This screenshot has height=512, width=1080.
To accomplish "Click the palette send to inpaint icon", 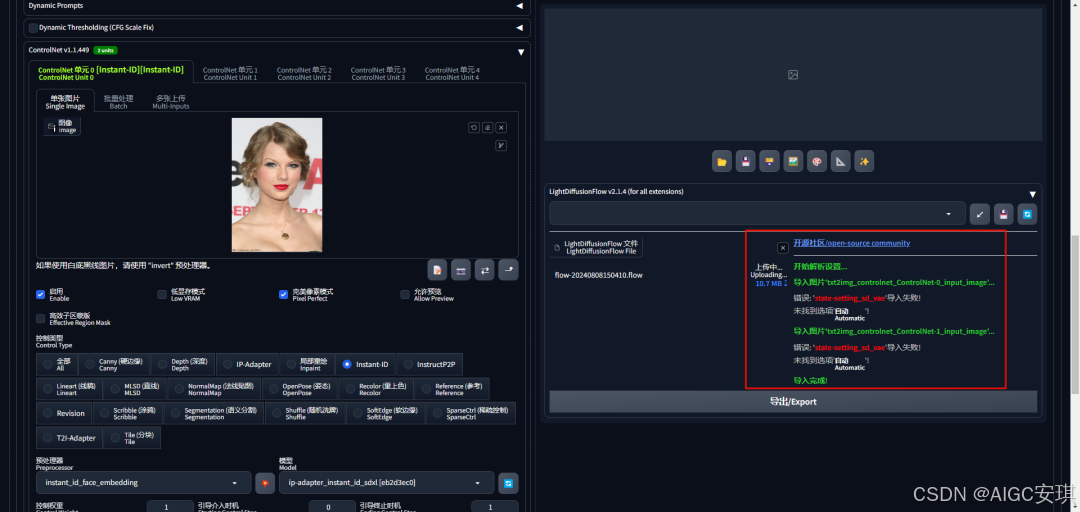I will 816,161.
